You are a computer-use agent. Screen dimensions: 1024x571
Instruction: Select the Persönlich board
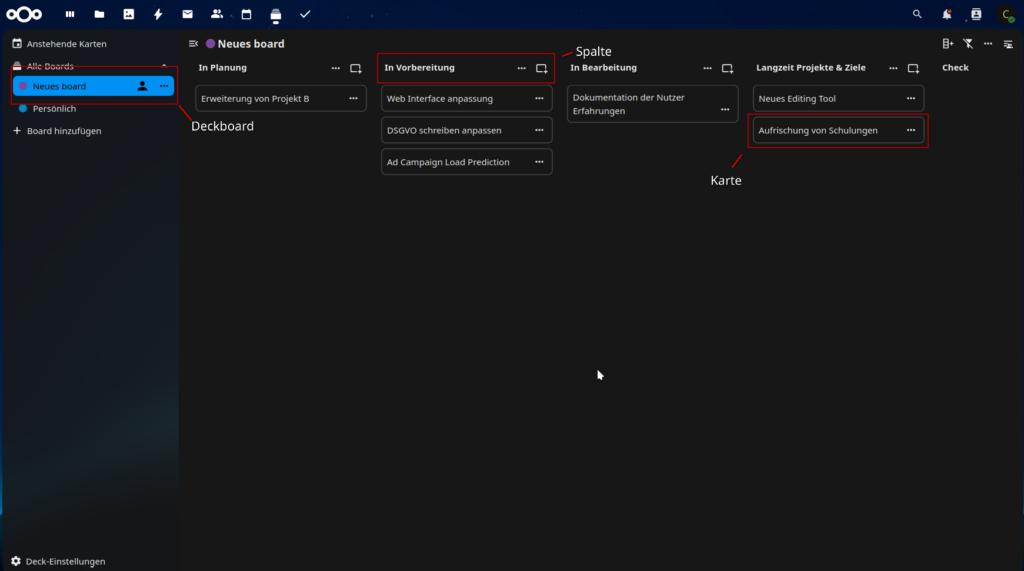coord(54,108)
